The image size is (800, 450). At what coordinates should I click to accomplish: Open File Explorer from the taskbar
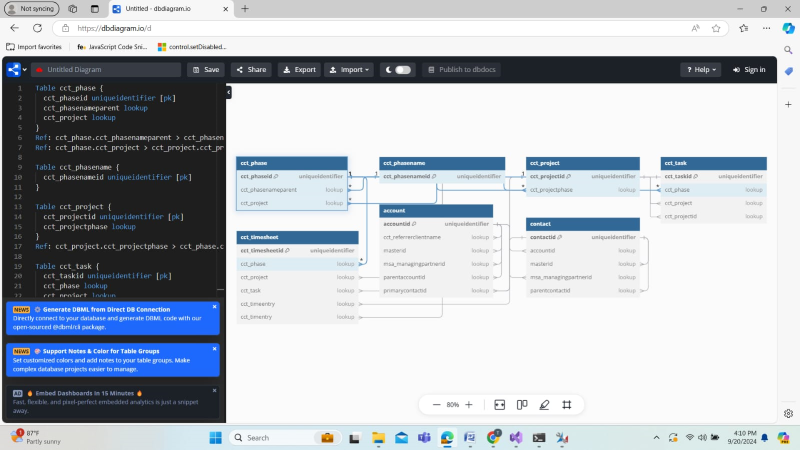[x=378, y=438]
